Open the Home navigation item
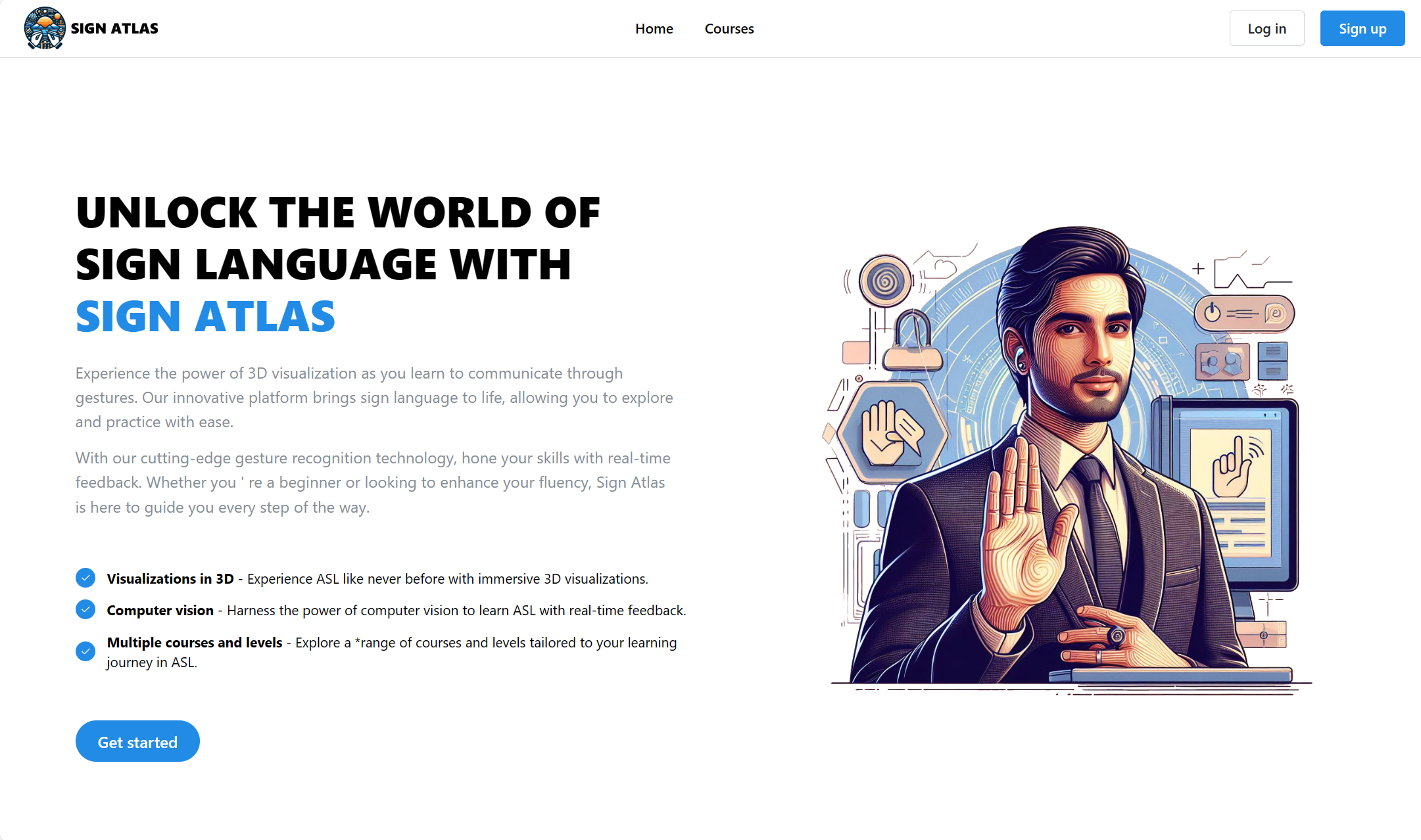Viewport: 1421px width, 840px height. click(654, 29)
